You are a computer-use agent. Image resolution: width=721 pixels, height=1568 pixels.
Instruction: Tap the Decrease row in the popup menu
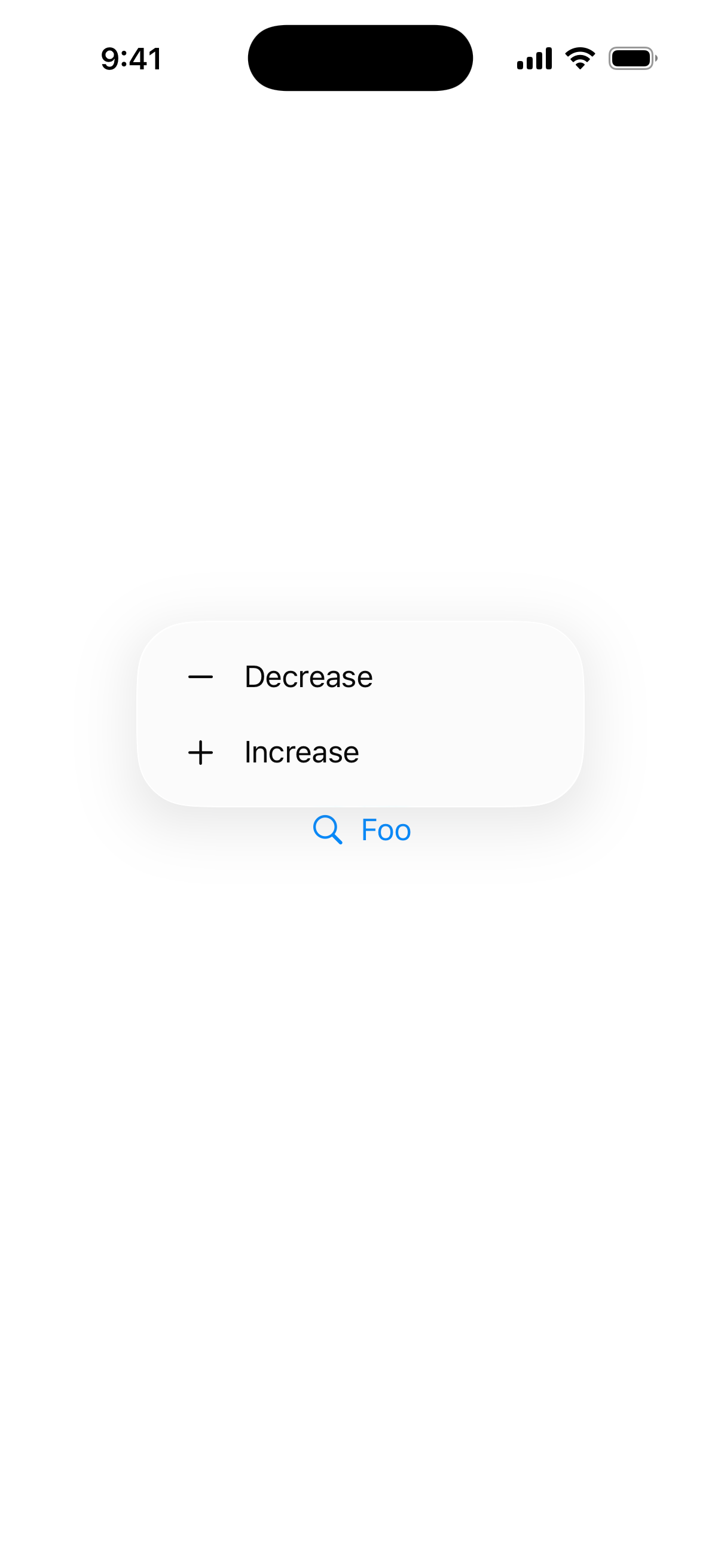click(x=360, y=676)
